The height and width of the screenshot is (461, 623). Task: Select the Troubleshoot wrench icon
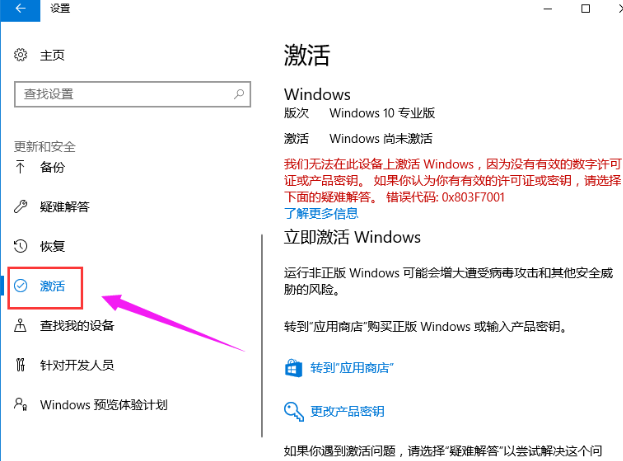point(20,207)
